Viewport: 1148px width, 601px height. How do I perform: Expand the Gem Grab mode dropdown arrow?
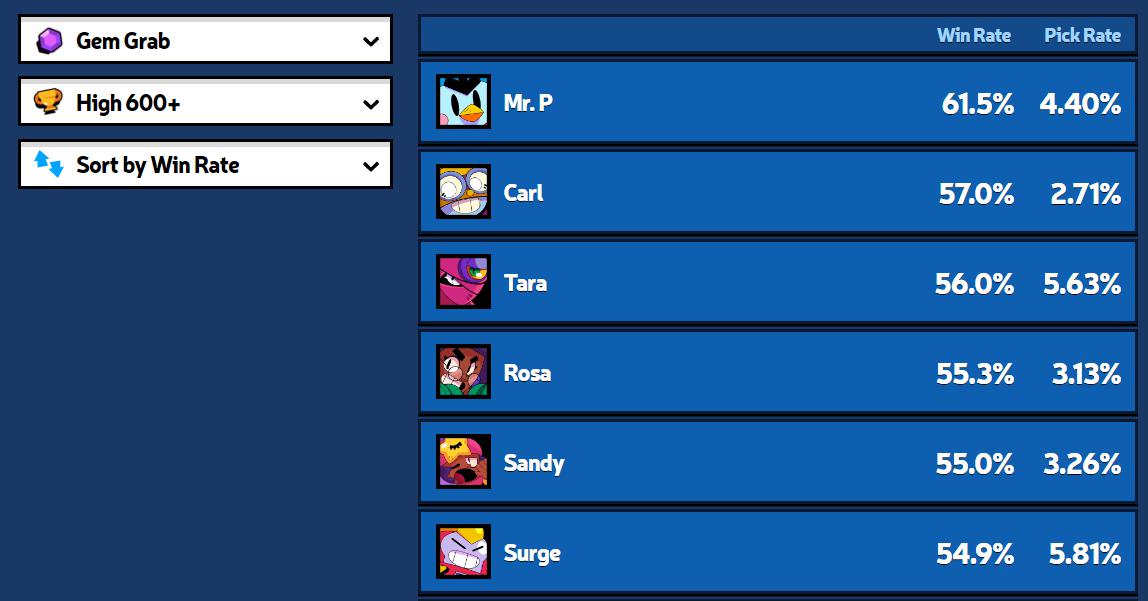[371, 41]
